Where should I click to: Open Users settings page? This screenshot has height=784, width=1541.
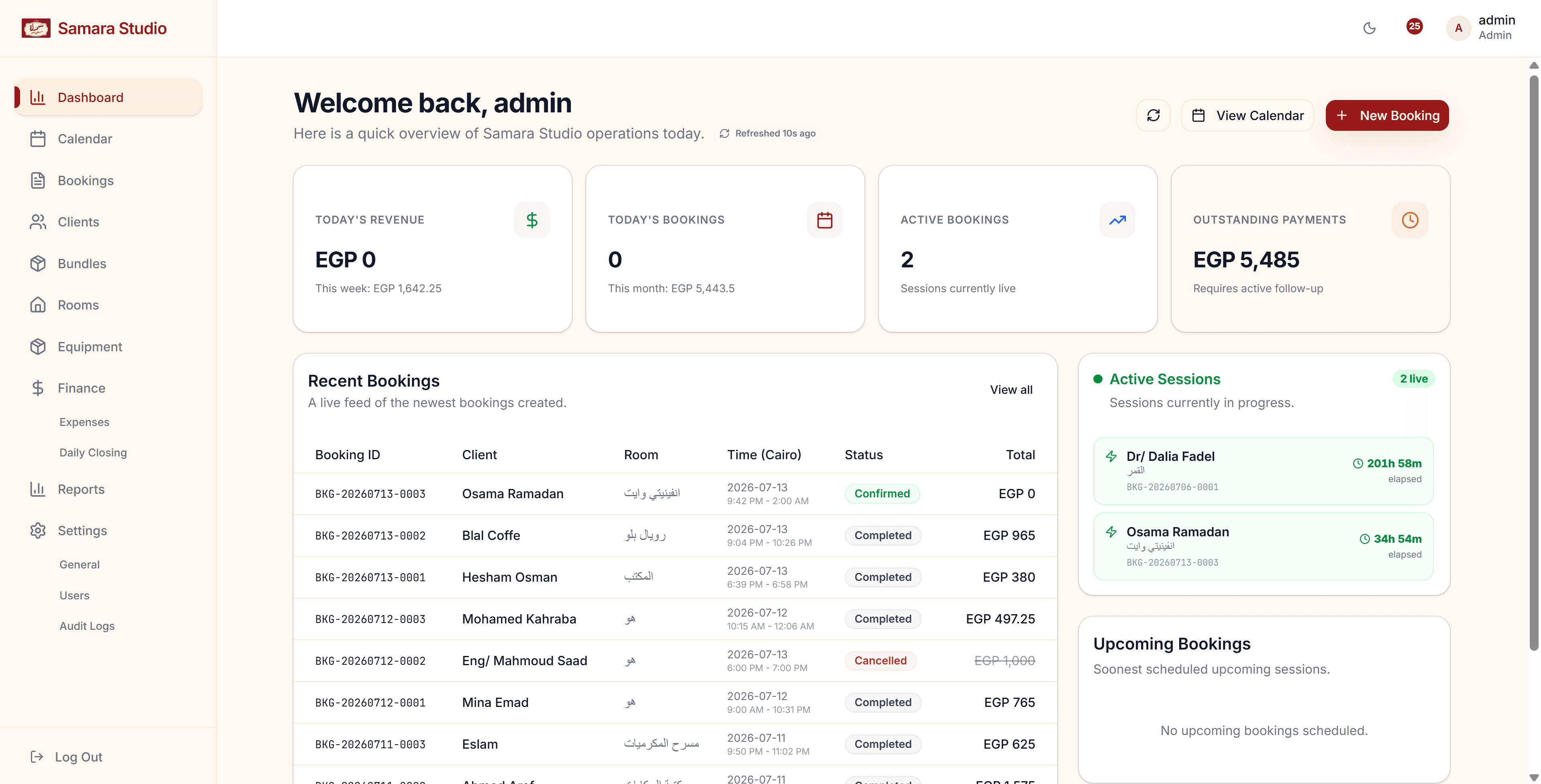pos(74,596)
